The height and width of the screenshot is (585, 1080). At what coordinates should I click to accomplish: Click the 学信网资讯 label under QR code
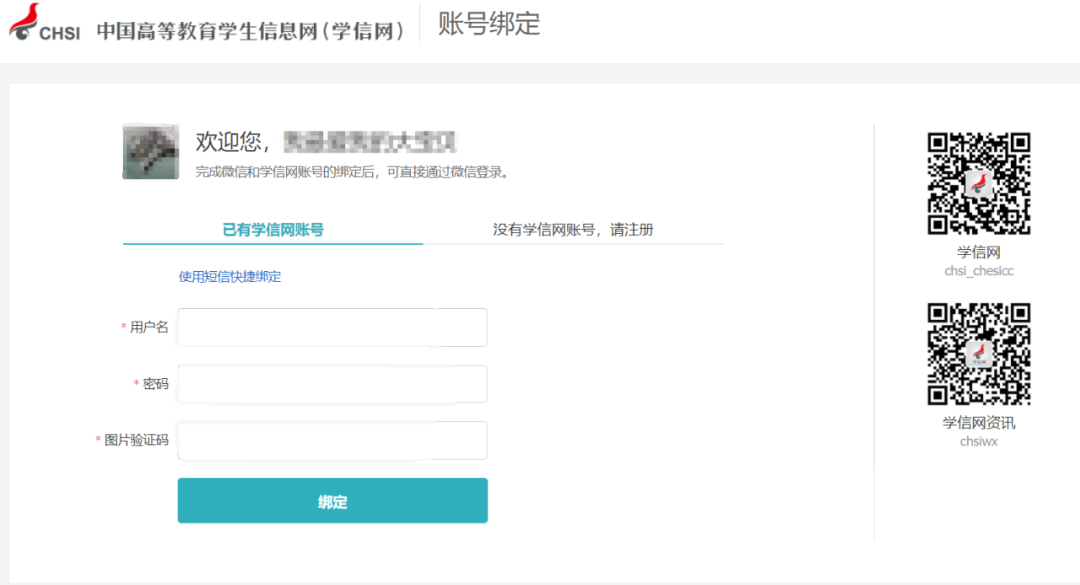point(979,423)
